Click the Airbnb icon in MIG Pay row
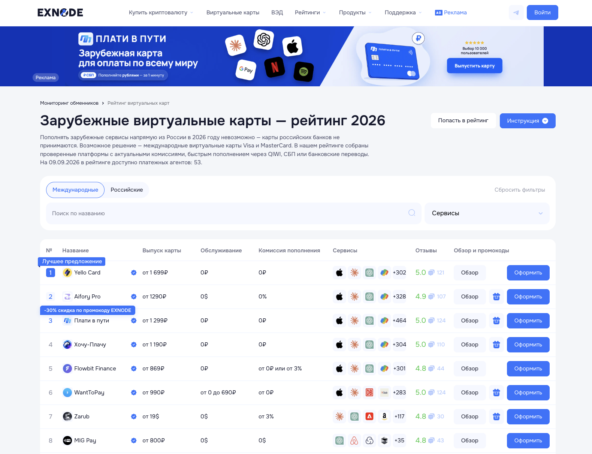This screenshot has height=454, width=592. click(x=354, y=440)
